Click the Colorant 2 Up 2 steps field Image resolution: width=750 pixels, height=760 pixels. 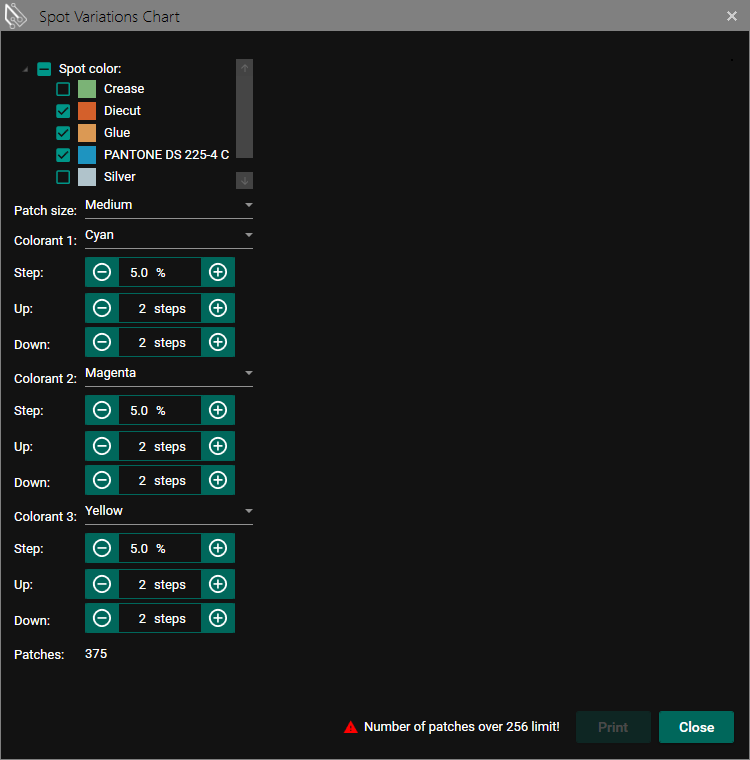[x=160, y=446]
